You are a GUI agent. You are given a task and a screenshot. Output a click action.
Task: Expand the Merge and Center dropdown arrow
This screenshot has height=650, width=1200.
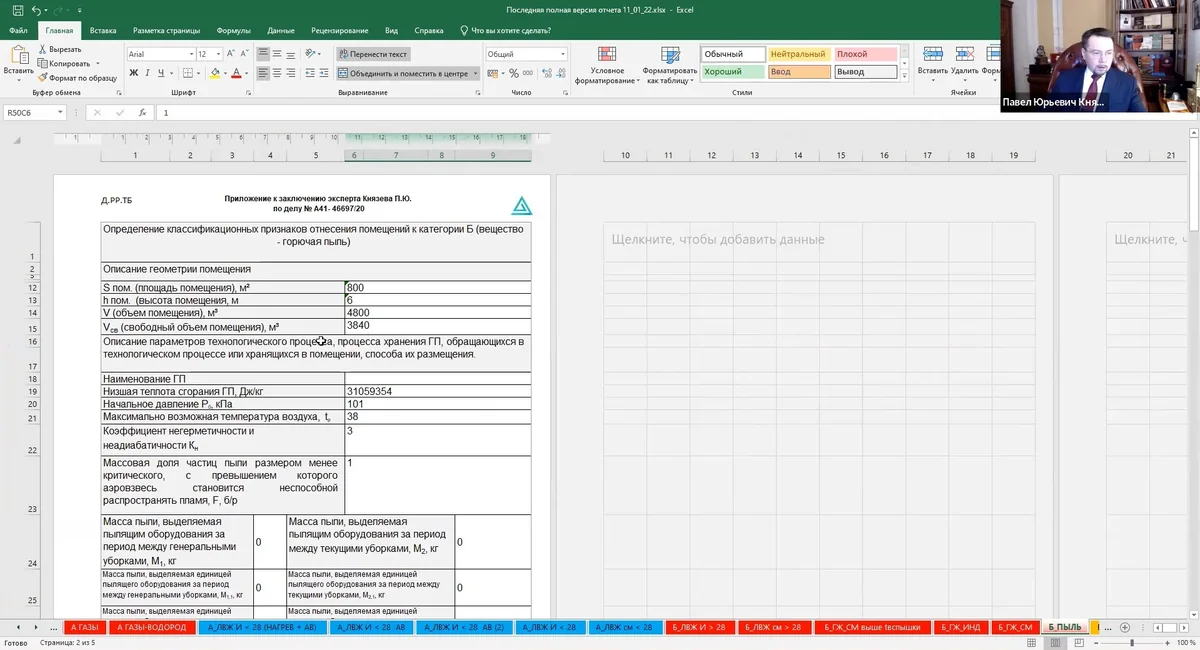click(475, 73)
